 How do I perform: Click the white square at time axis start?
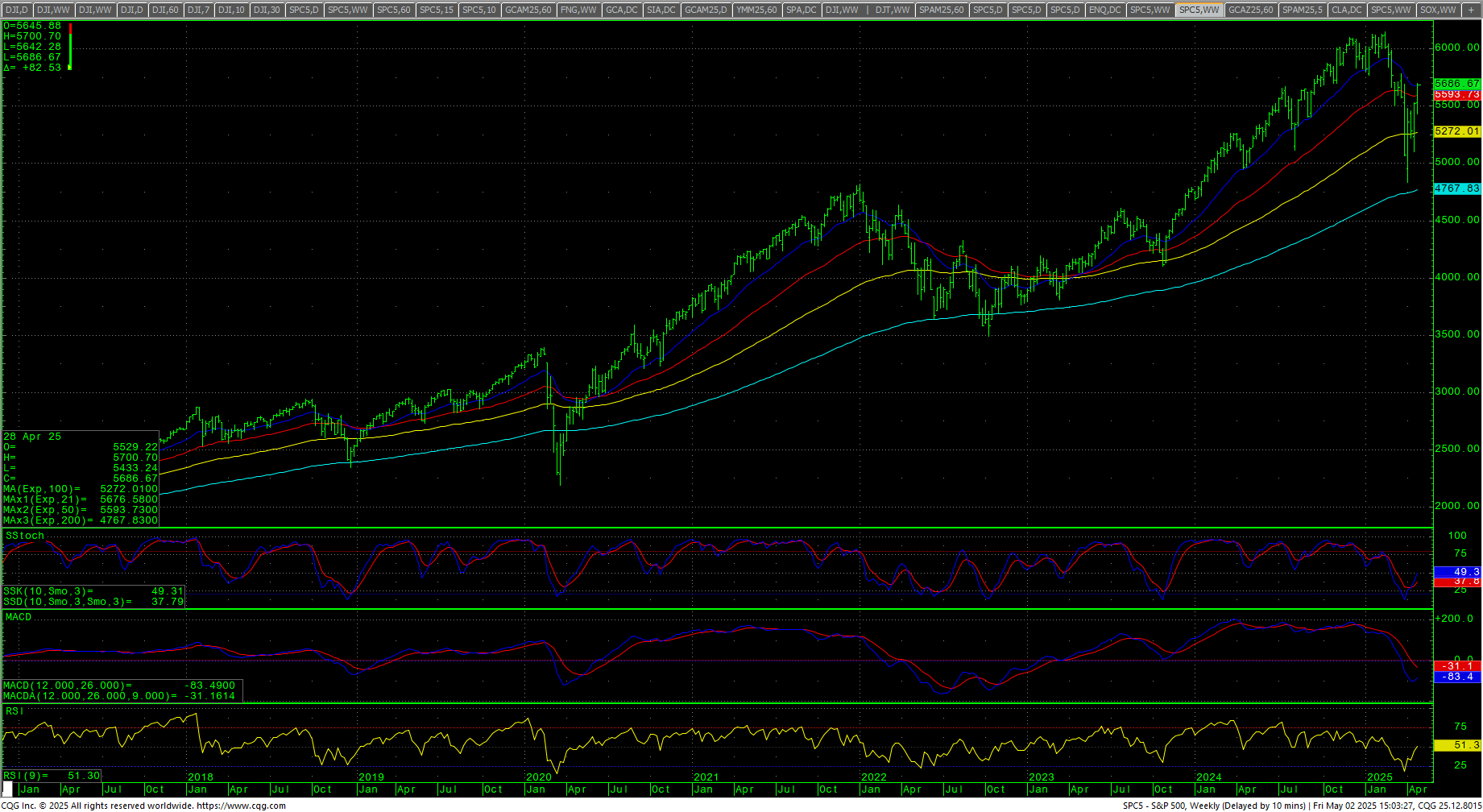point(8,788)
